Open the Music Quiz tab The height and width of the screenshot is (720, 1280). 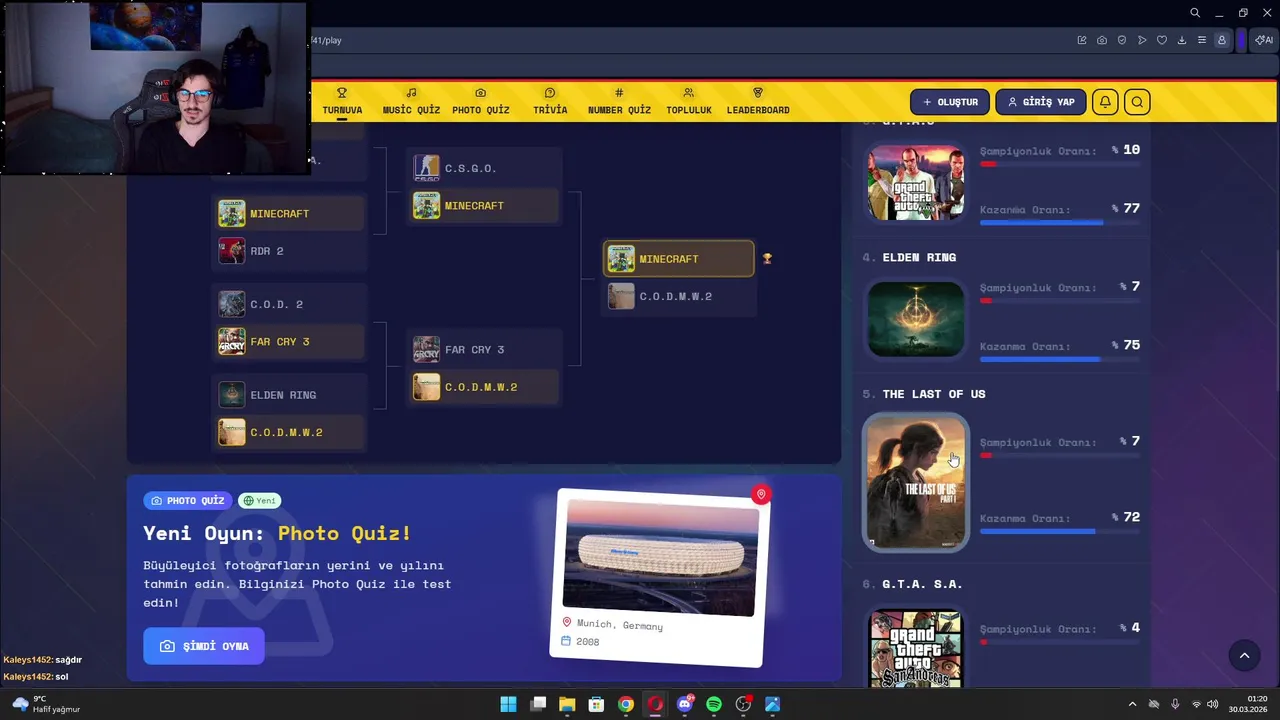point(411,101)
